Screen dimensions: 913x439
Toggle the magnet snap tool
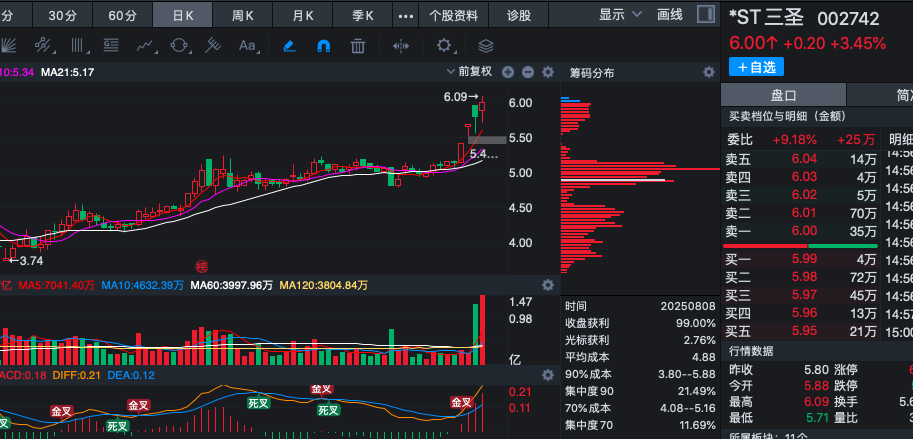(324, 45)
